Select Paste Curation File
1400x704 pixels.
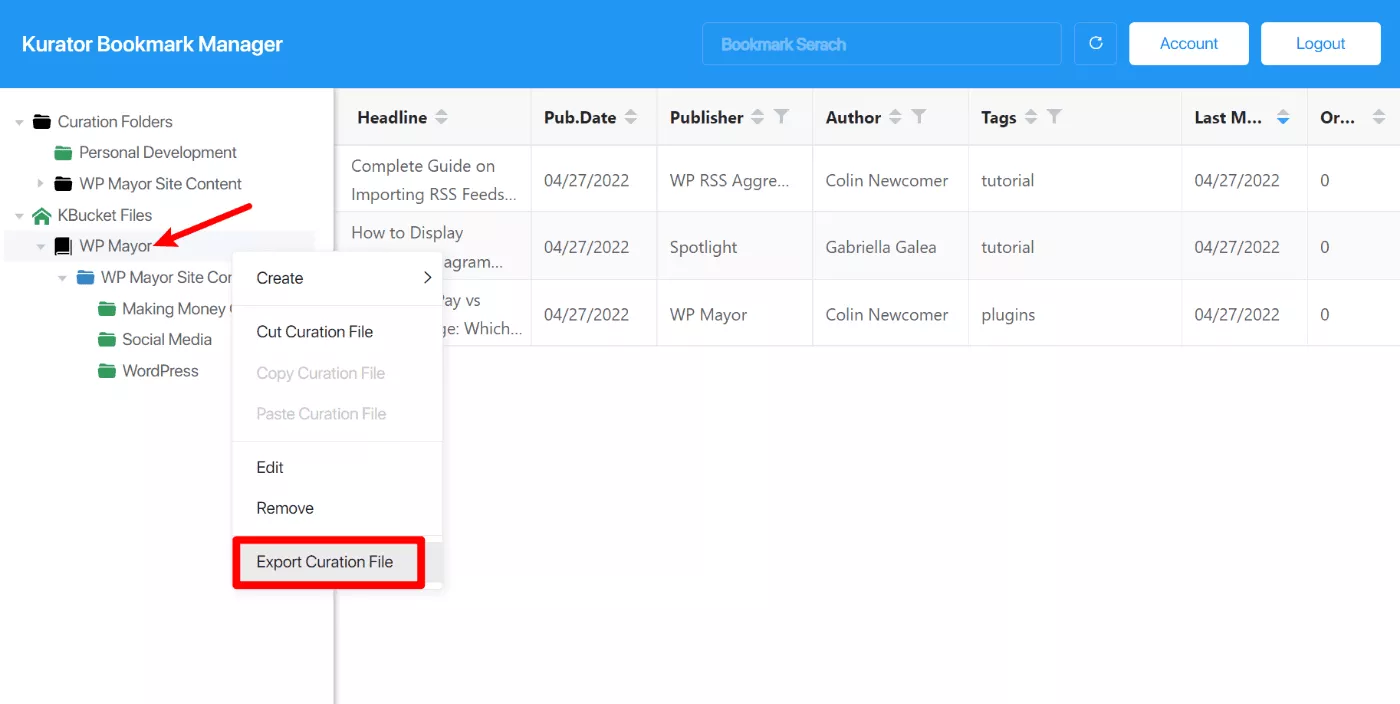pyautogui.click(x=337, y=414)
